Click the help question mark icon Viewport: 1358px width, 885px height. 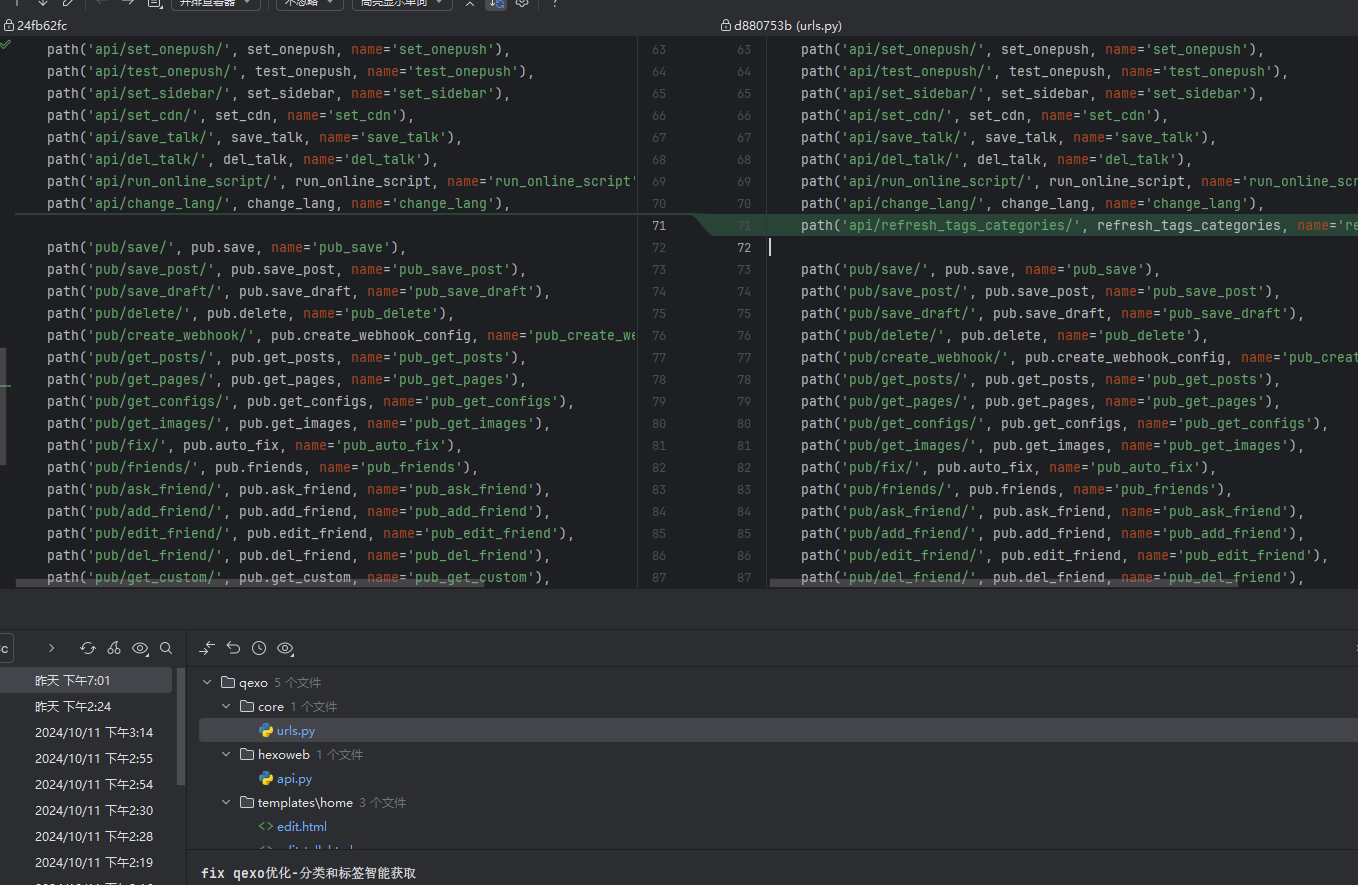pyautogui.click(x=555, y=4)
